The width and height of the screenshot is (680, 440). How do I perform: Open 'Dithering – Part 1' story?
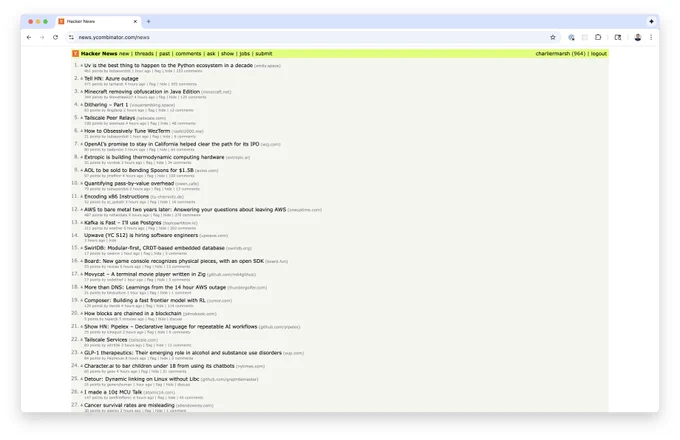[x=106, y=105]
